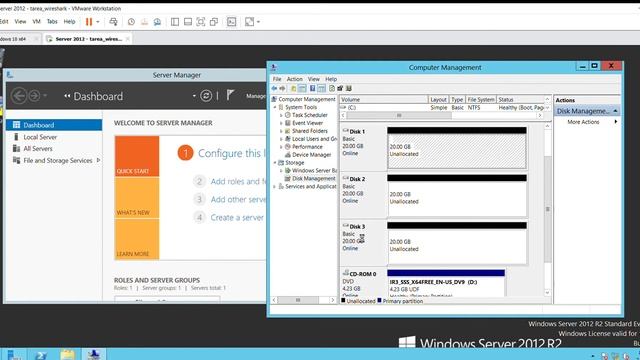Open the notifications flag in Server Manager
Viewport: 640px width, 360px height.
(x=230, y=96)
